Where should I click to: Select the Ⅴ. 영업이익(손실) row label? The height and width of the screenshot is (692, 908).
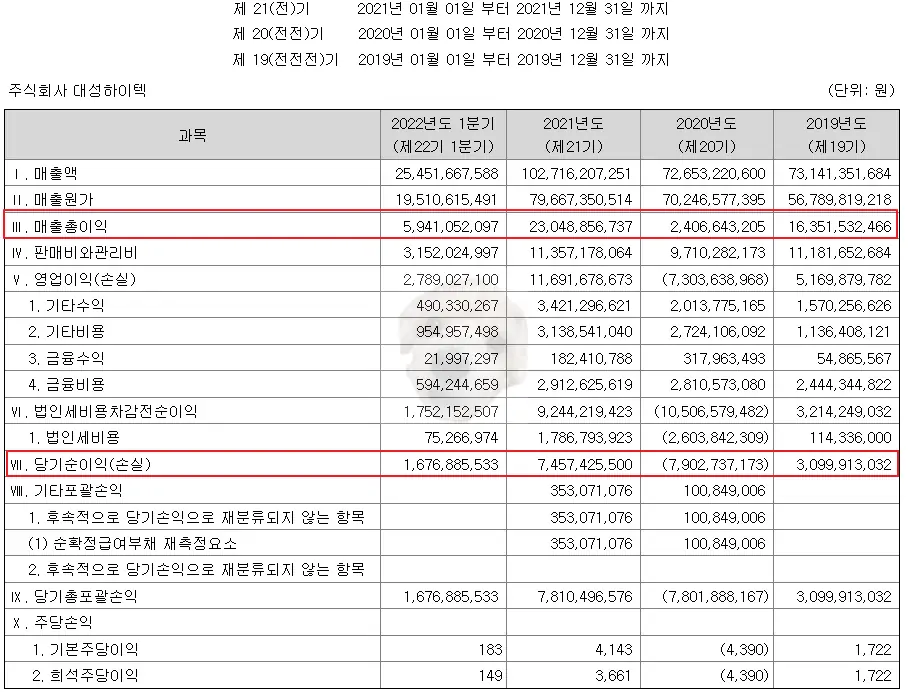[x=74, y=279]
